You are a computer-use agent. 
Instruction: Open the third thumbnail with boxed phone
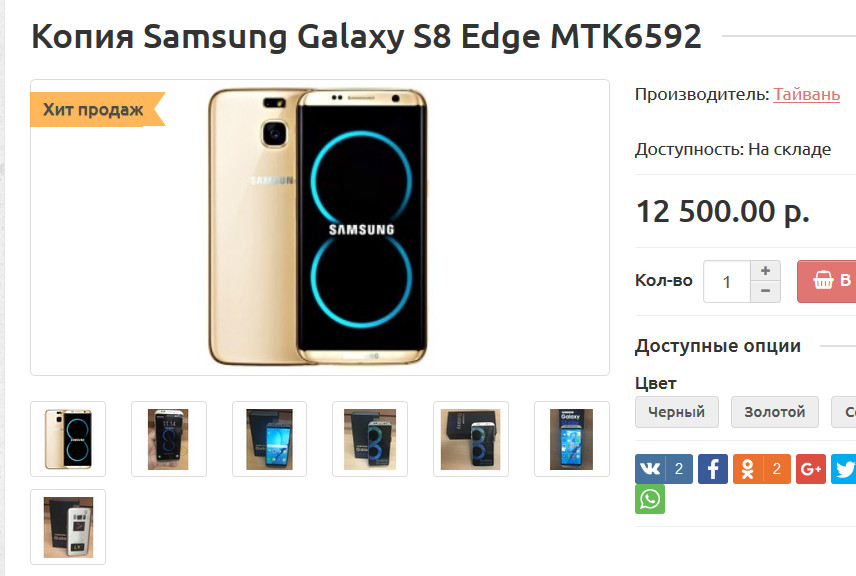point(269,439)
